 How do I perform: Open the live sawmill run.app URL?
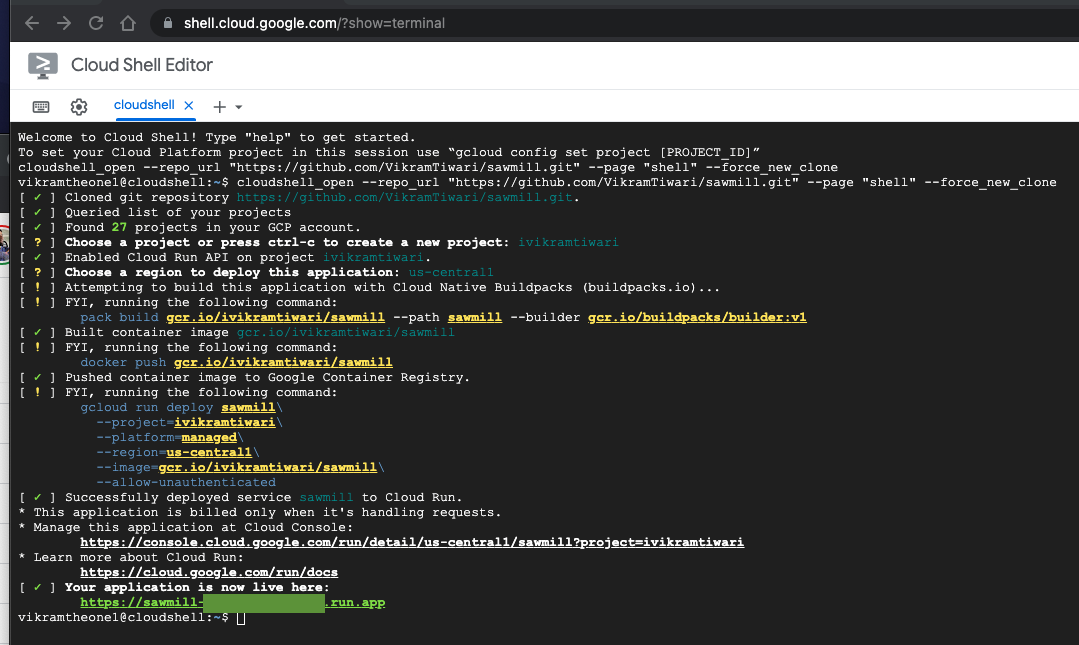coord(233,602)
